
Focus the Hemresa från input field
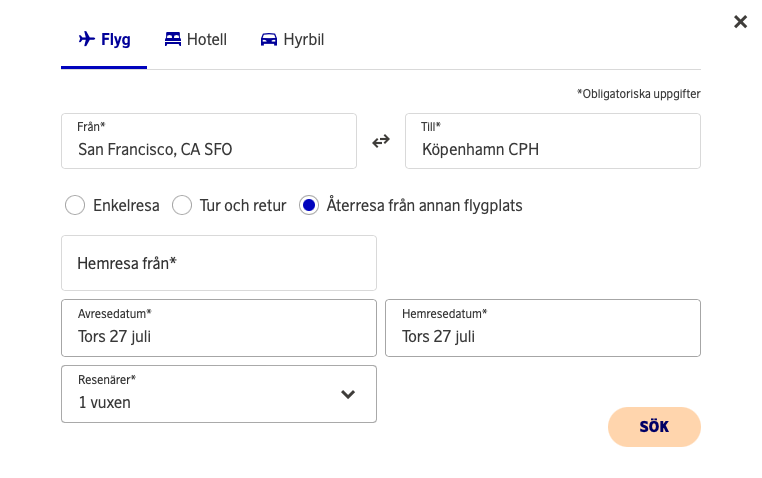click(x=218, y=263)
